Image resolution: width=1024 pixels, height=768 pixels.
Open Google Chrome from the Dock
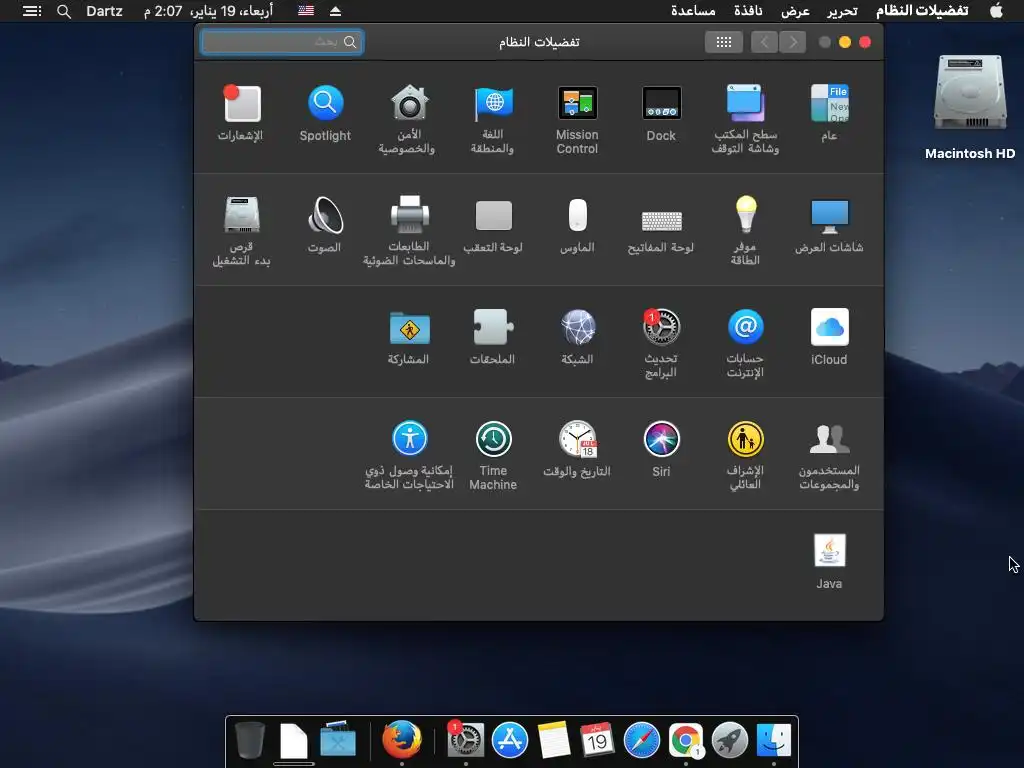686,740
